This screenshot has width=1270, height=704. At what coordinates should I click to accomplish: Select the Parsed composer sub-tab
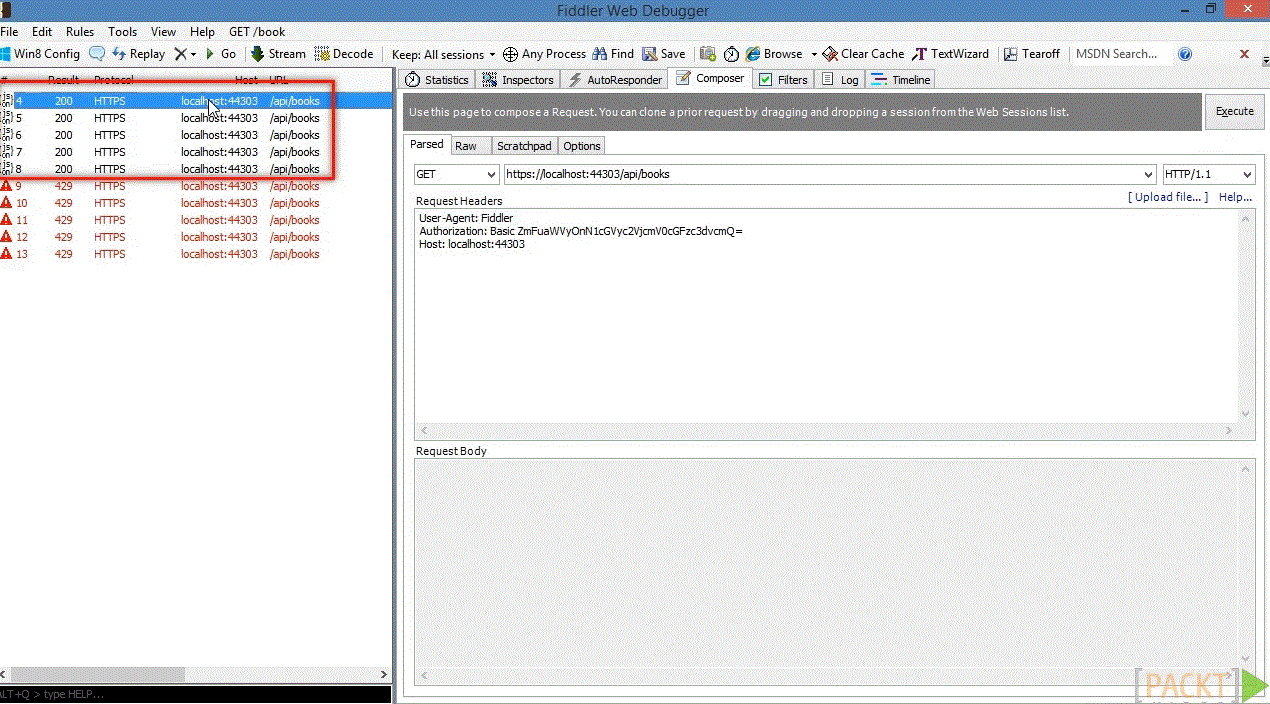click(x=427, y=145)
